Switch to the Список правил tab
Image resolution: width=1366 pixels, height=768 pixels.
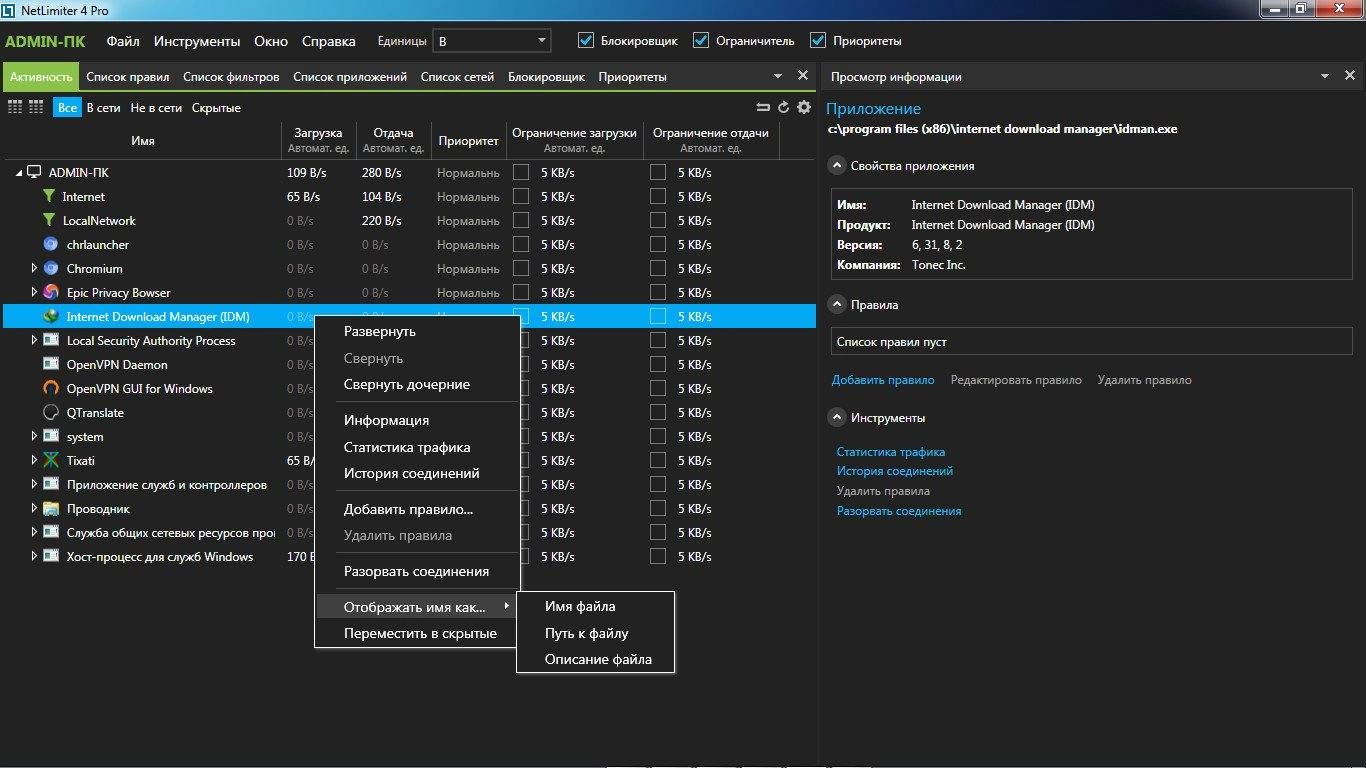[128, 77]
